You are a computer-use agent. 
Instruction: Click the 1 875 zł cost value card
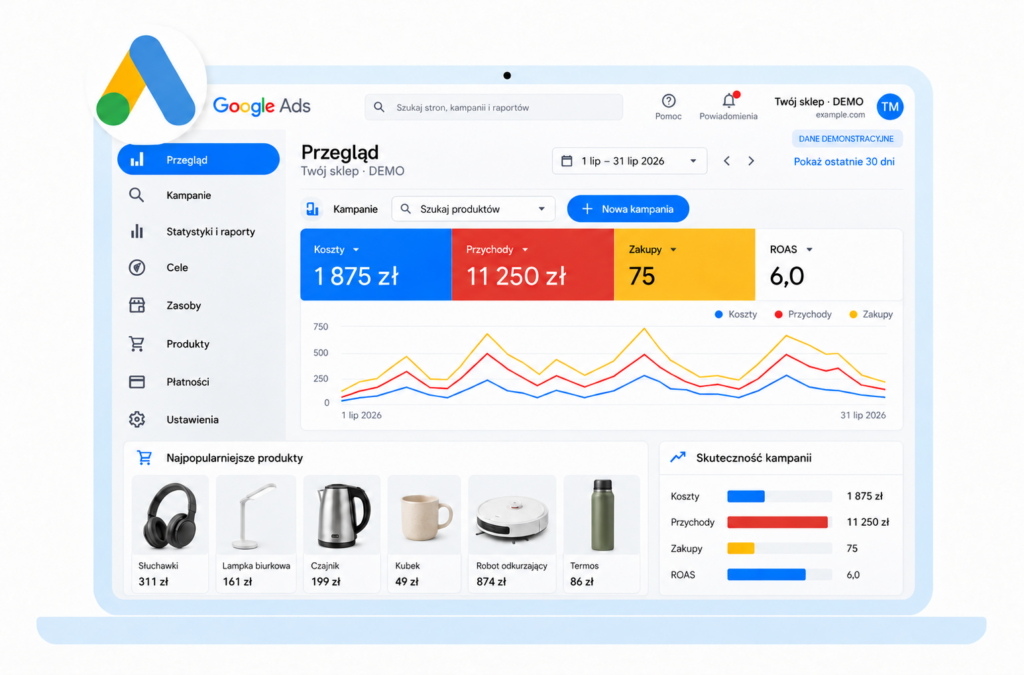coord(376,264)
